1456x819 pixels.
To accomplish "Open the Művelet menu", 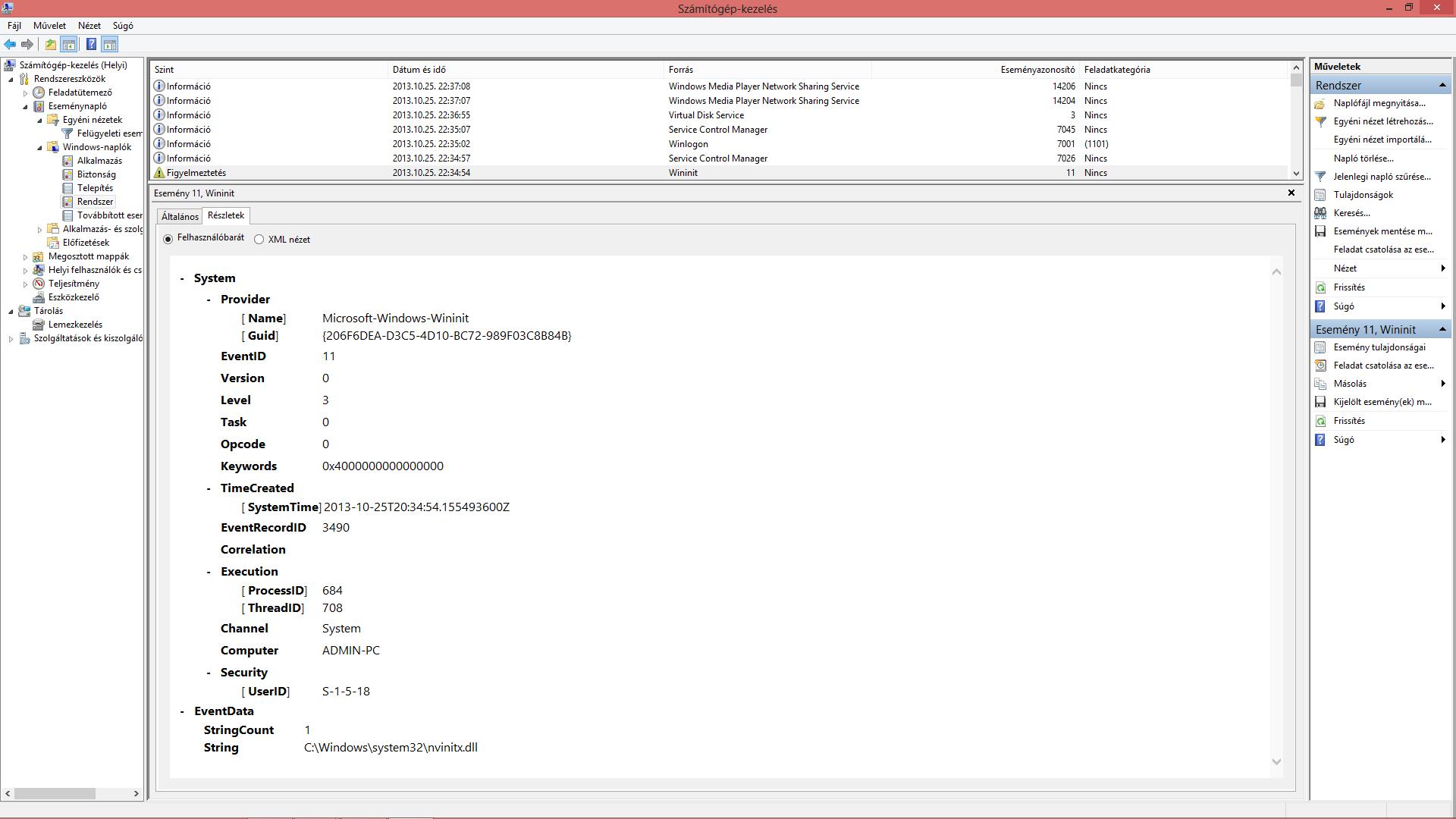I will pyautogui.click(x=49, y=26).
